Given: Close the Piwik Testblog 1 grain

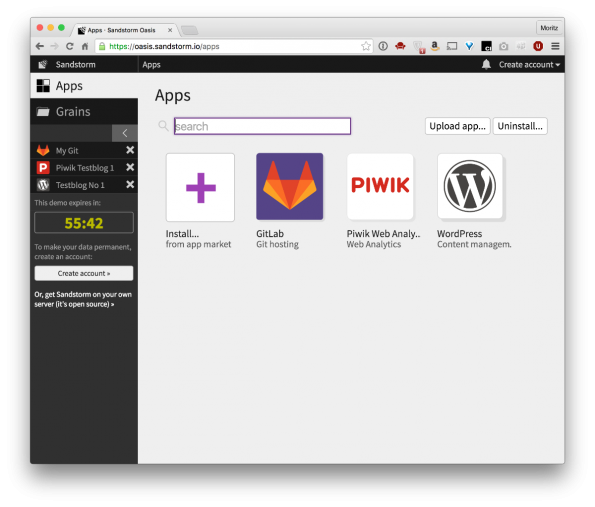Looking at the screenshot, I should click(x=130, y=167).
